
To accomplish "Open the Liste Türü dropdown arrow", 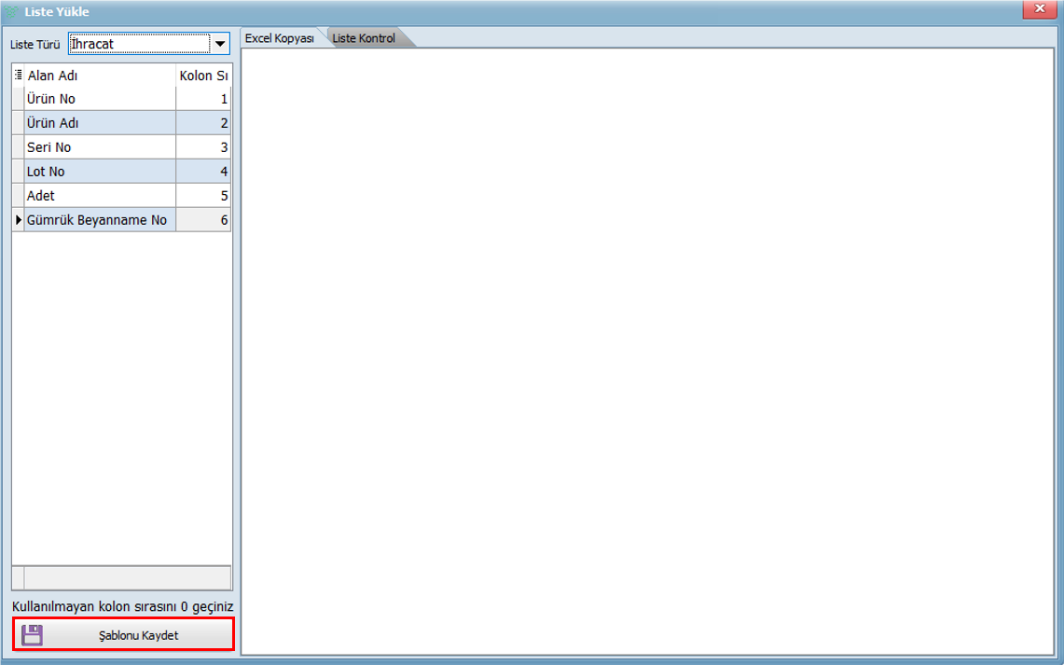I will click(220, 44).
